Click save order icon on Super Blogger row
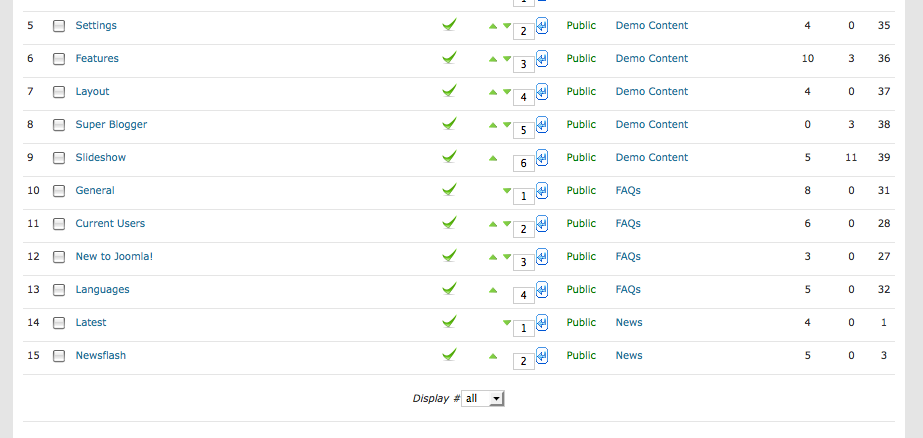The width and height of the screenshot is (923, 438). tap(542, 125)
